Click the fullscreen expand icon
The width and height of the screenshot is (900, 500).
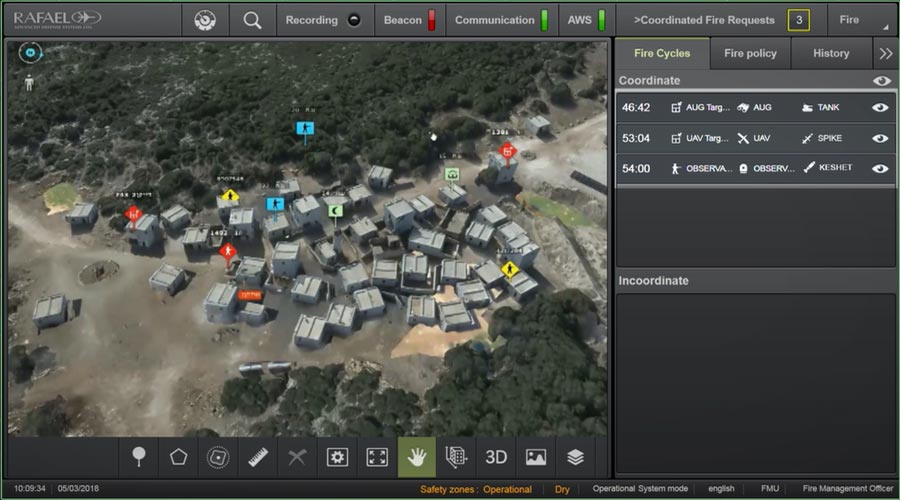pos(377,457)
